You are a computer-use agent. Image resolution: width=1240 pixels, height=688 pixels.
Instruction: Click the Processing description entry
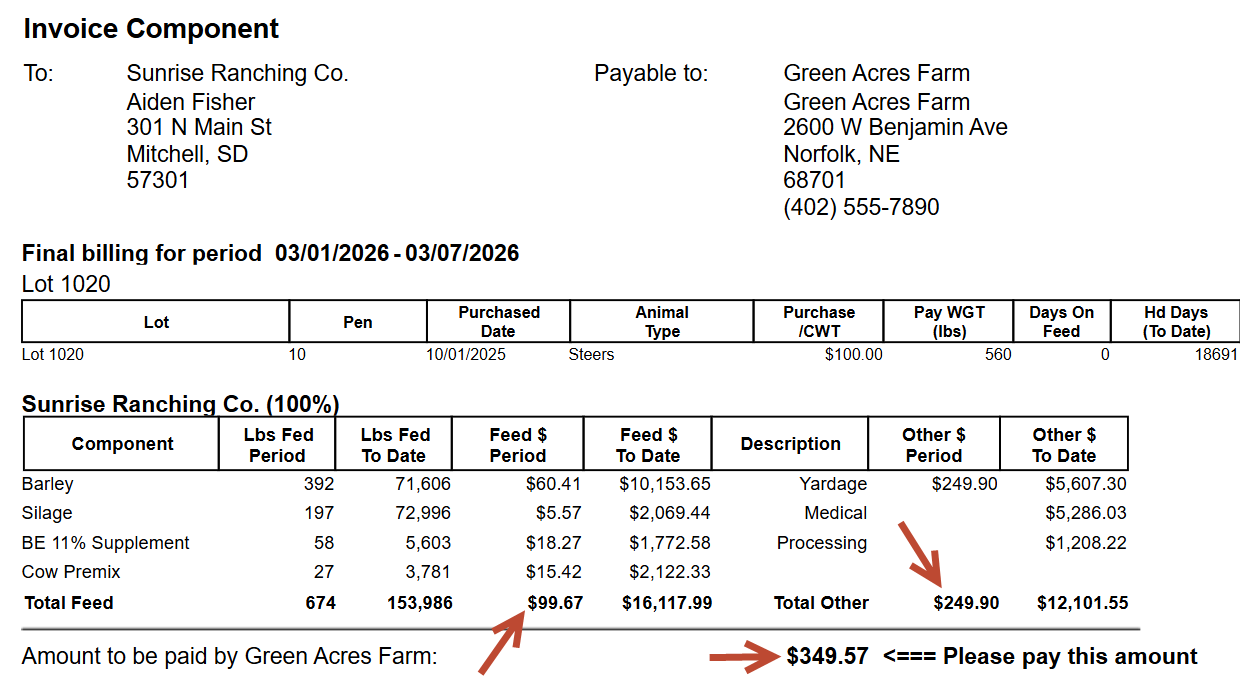[x=821, y=543]
